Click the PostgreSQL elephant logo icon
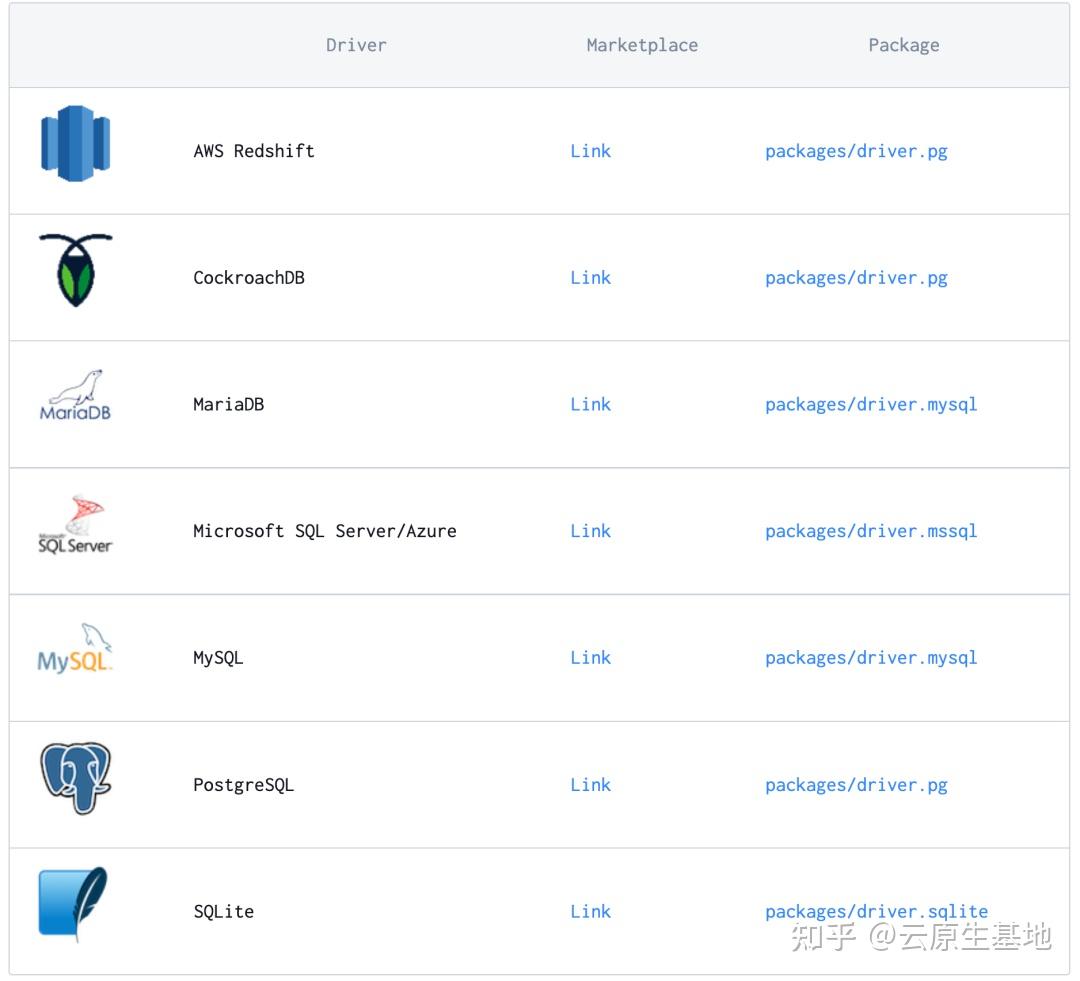This screenshot has height=981, width=1080. coord(76,778)
